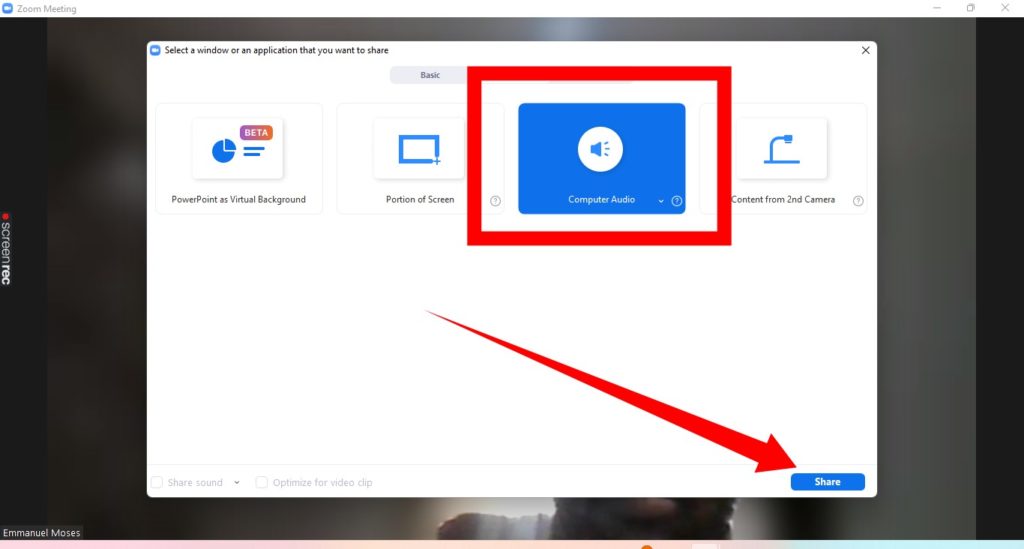Open help for Content from 2nd Camera
This screenshot has width=1024, height=549.
pyautogui.click(x=858, y=201)
